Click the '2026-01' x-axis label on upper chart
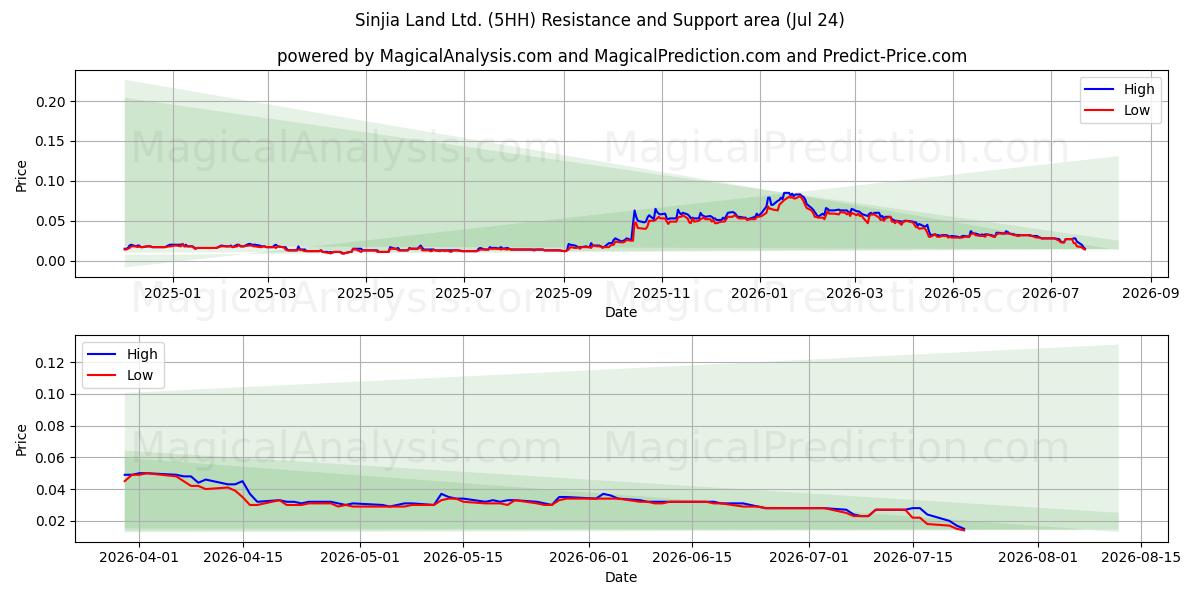 pyautogui.click(x=760, y=293)
